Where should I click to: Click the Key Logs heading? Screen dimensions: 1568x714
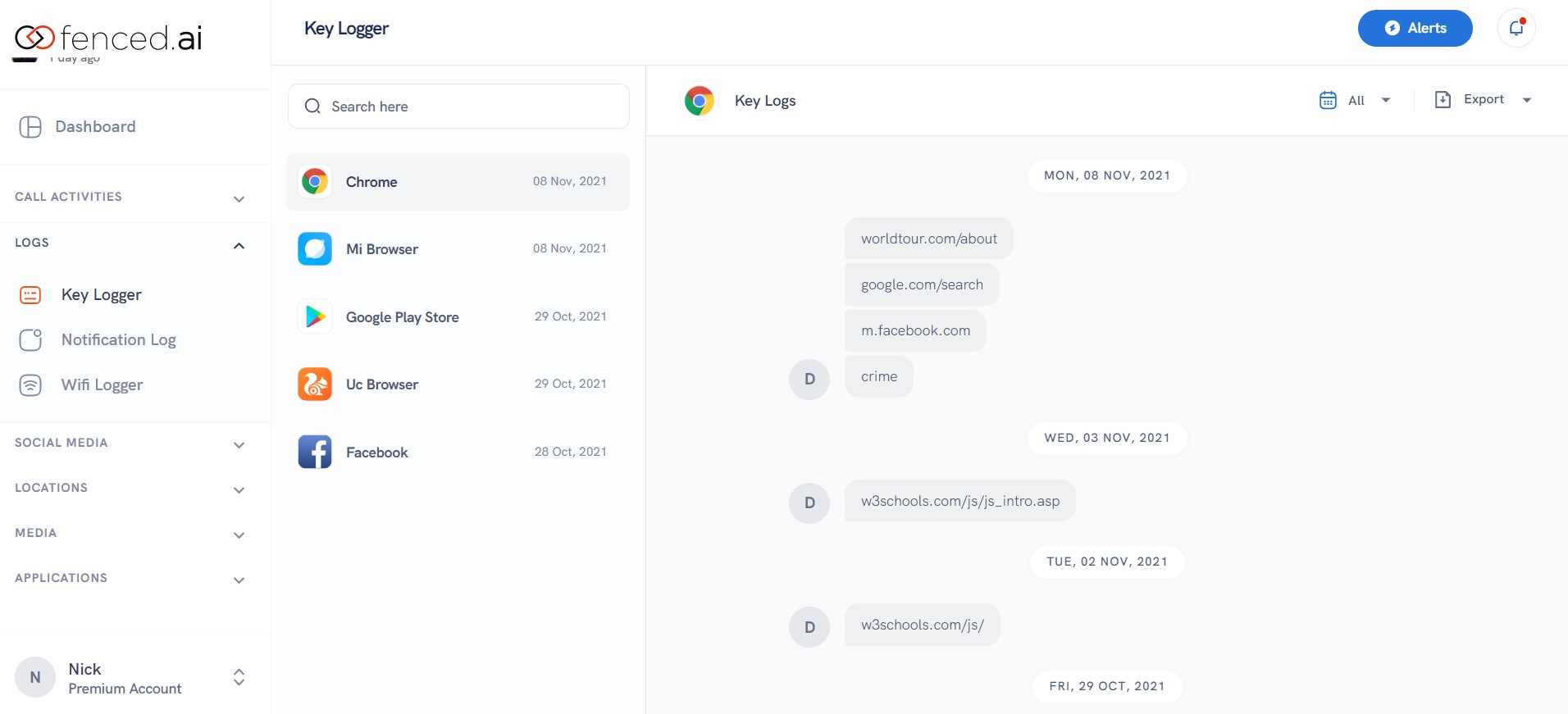click(x=765, y=101)
